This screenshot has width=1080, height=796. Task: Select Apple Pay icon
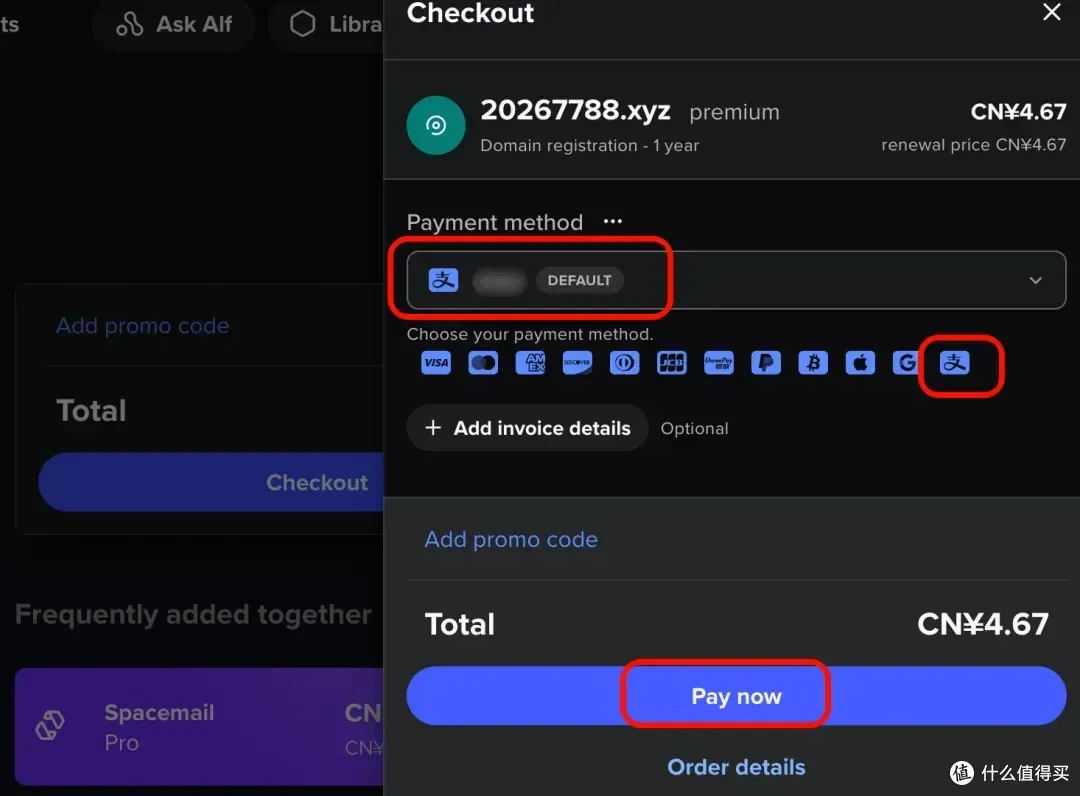860,363
